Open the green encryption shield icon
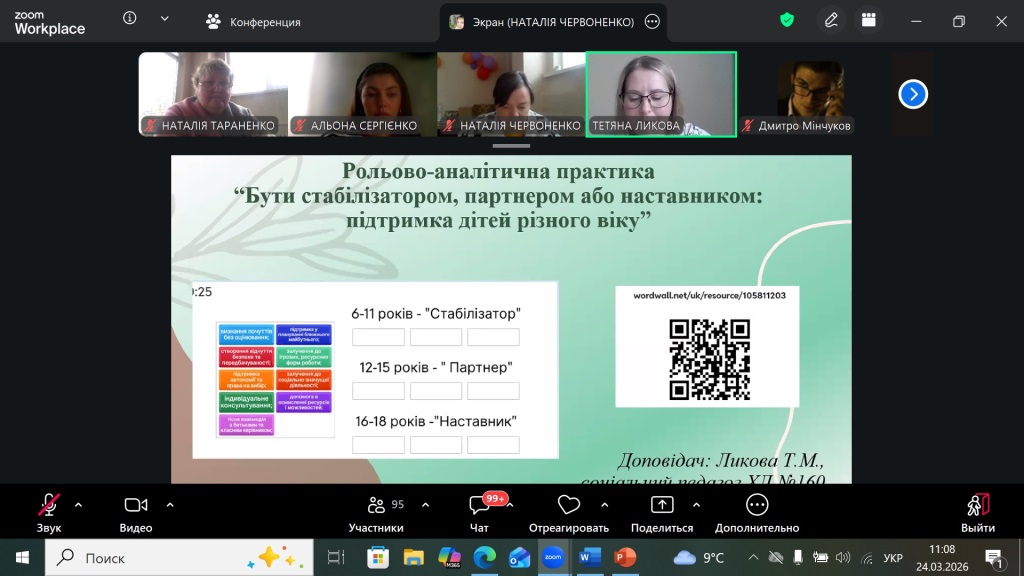The image size is (1024, 576). [787, 20]
